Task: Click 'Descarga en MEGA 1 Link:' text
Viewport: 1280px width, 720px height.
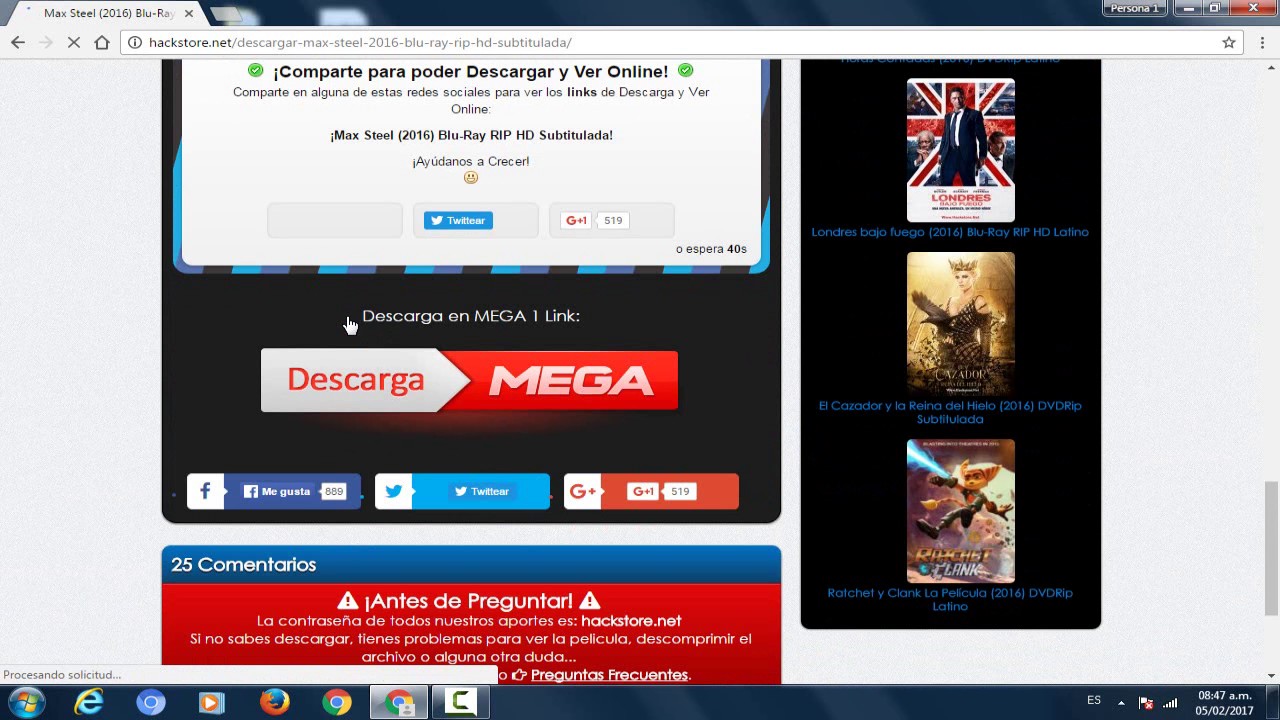Action: 471,316
